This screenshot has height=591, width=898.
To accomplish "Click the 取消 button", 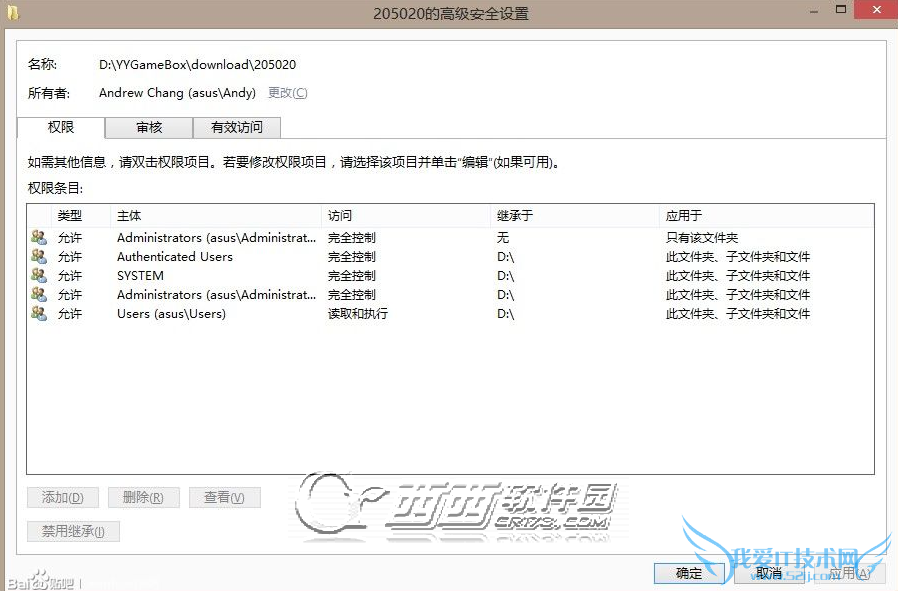I will click(x=769, y=573).
